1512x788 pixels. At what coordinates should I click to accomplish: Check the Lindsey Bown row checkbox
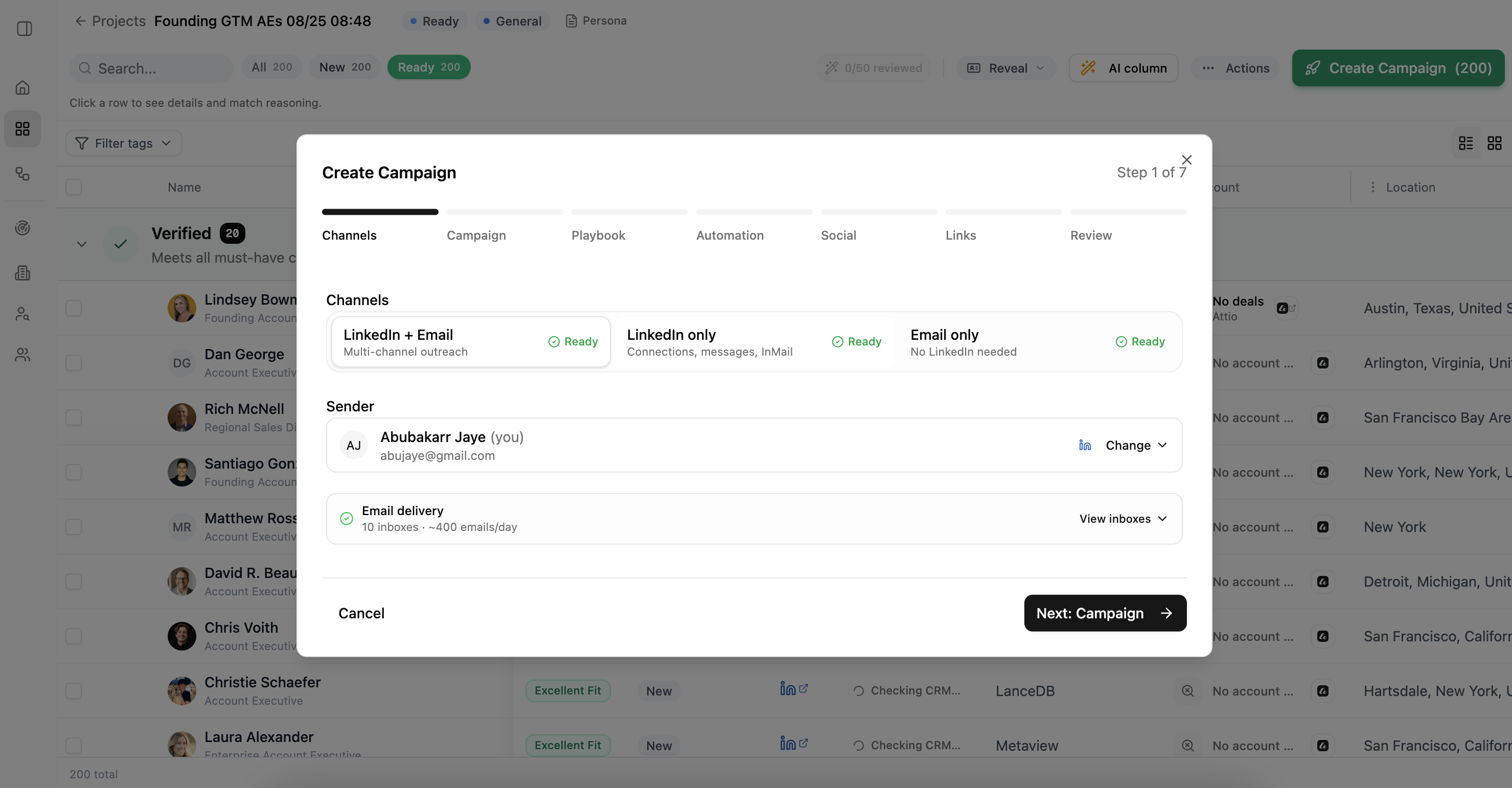74,308
